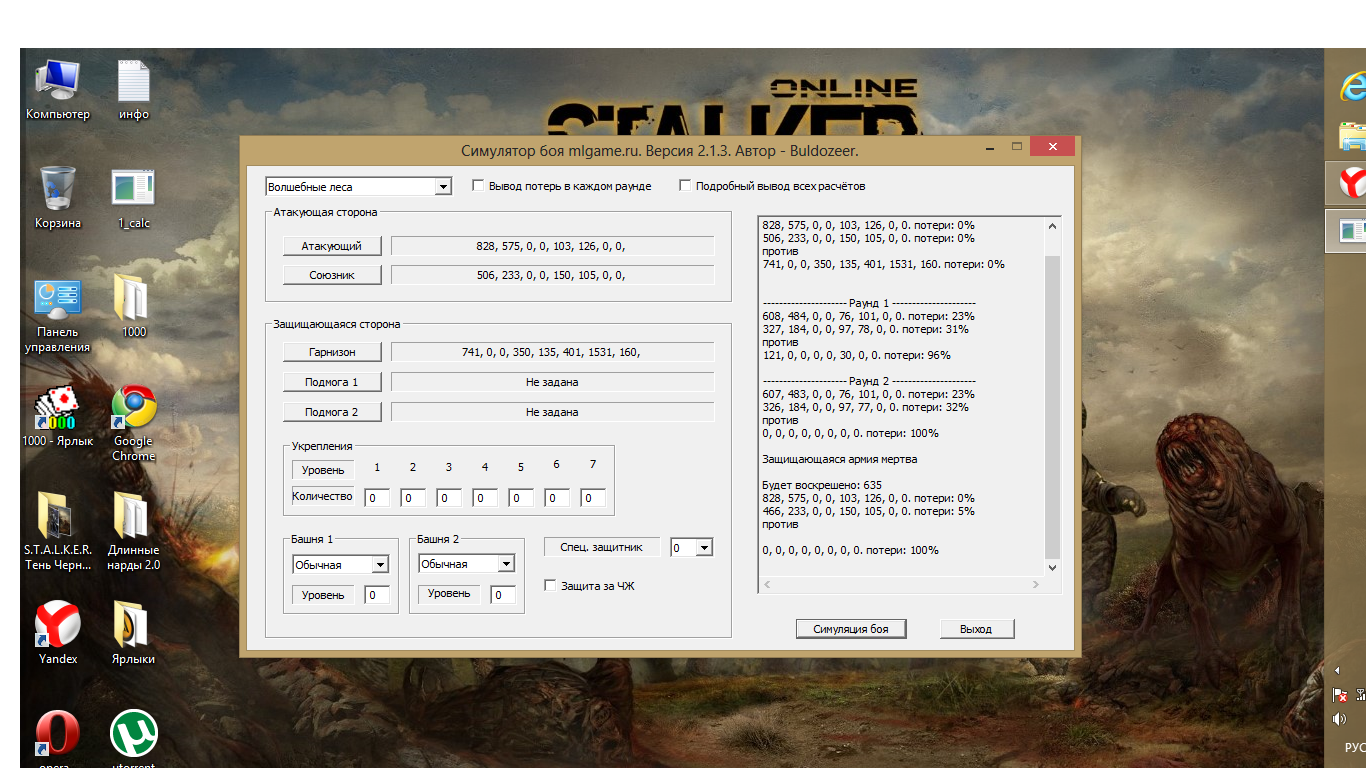Click the Подмога 2 button
This screenshot has width=1366, height=768.
[x=332, y=412]
